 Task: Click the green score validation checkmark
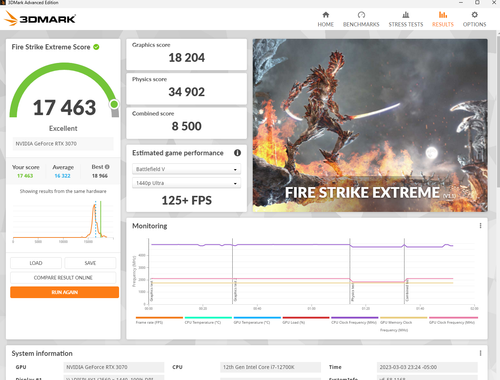[96, 47]
